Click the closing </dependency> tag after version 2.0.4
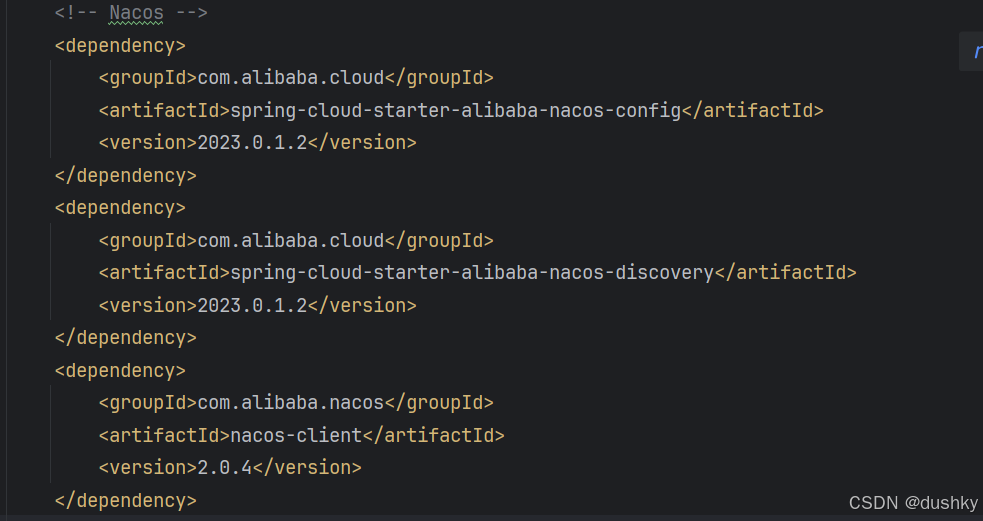Image resolution: width=983 pixels, height=521 pixels. coord(125,500)
